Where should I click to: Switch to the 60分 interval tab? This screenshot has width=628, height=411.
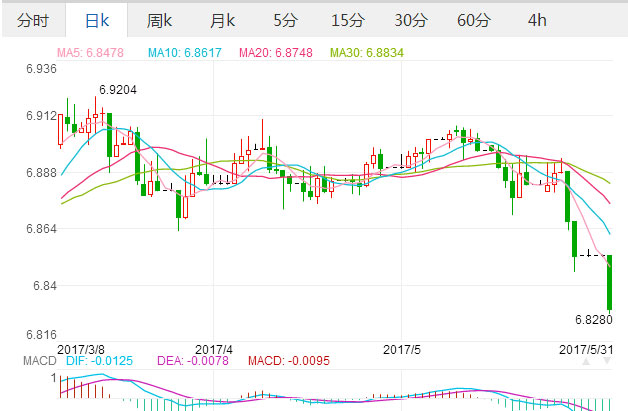474,20
